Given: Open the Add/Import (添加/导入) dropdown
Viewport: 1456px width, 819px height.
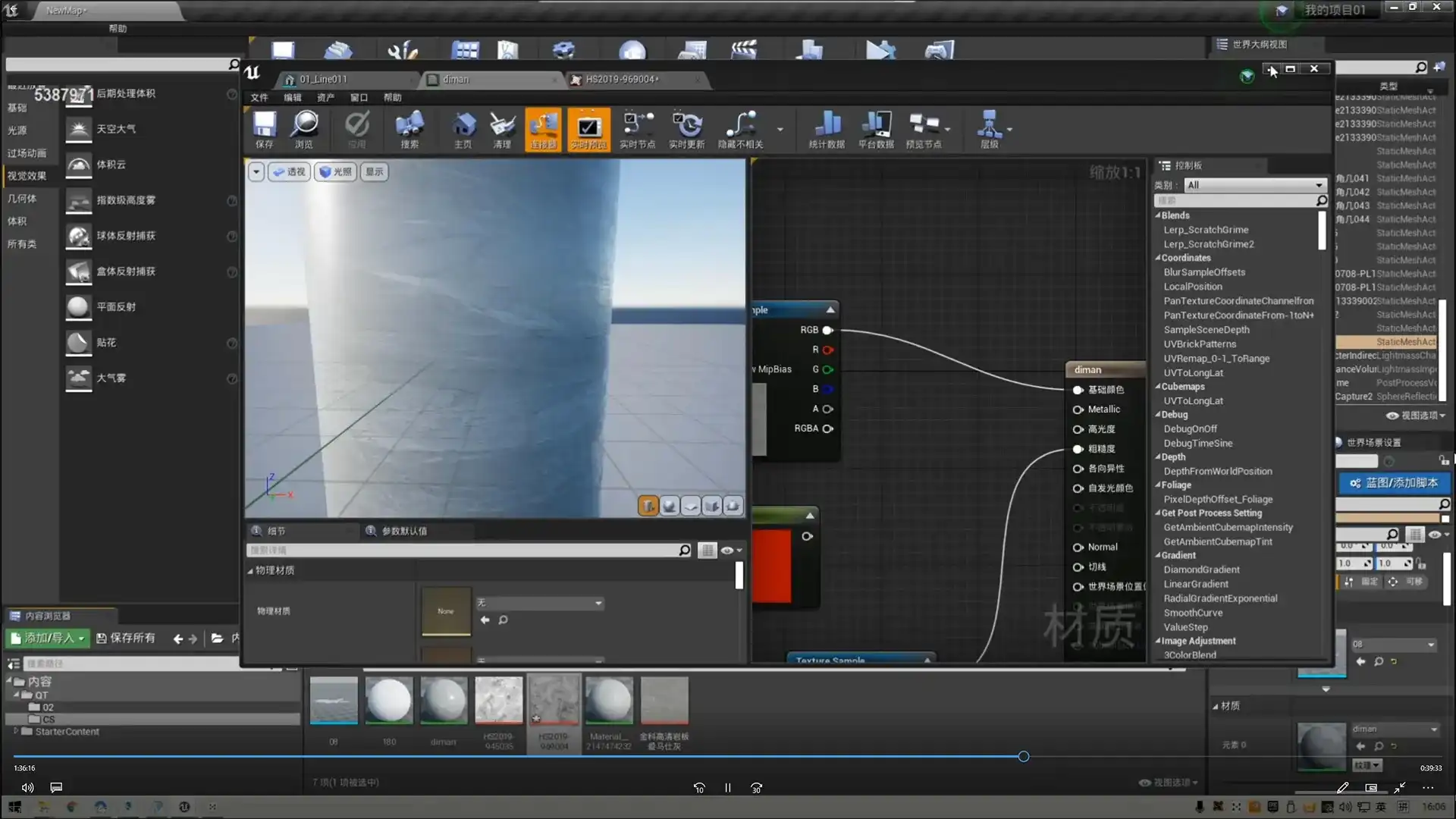Looking at the screenshot, I should [x=48, y=639].
